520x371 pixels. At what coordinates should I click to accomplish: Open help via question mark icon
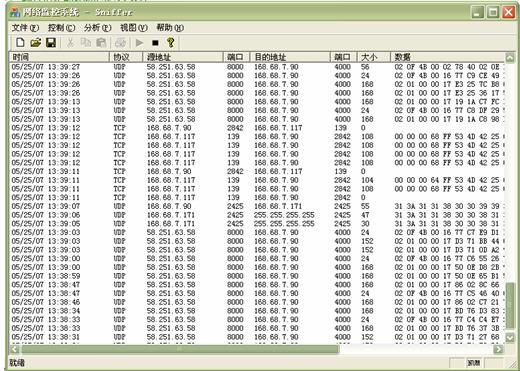(x=170, y=43)
